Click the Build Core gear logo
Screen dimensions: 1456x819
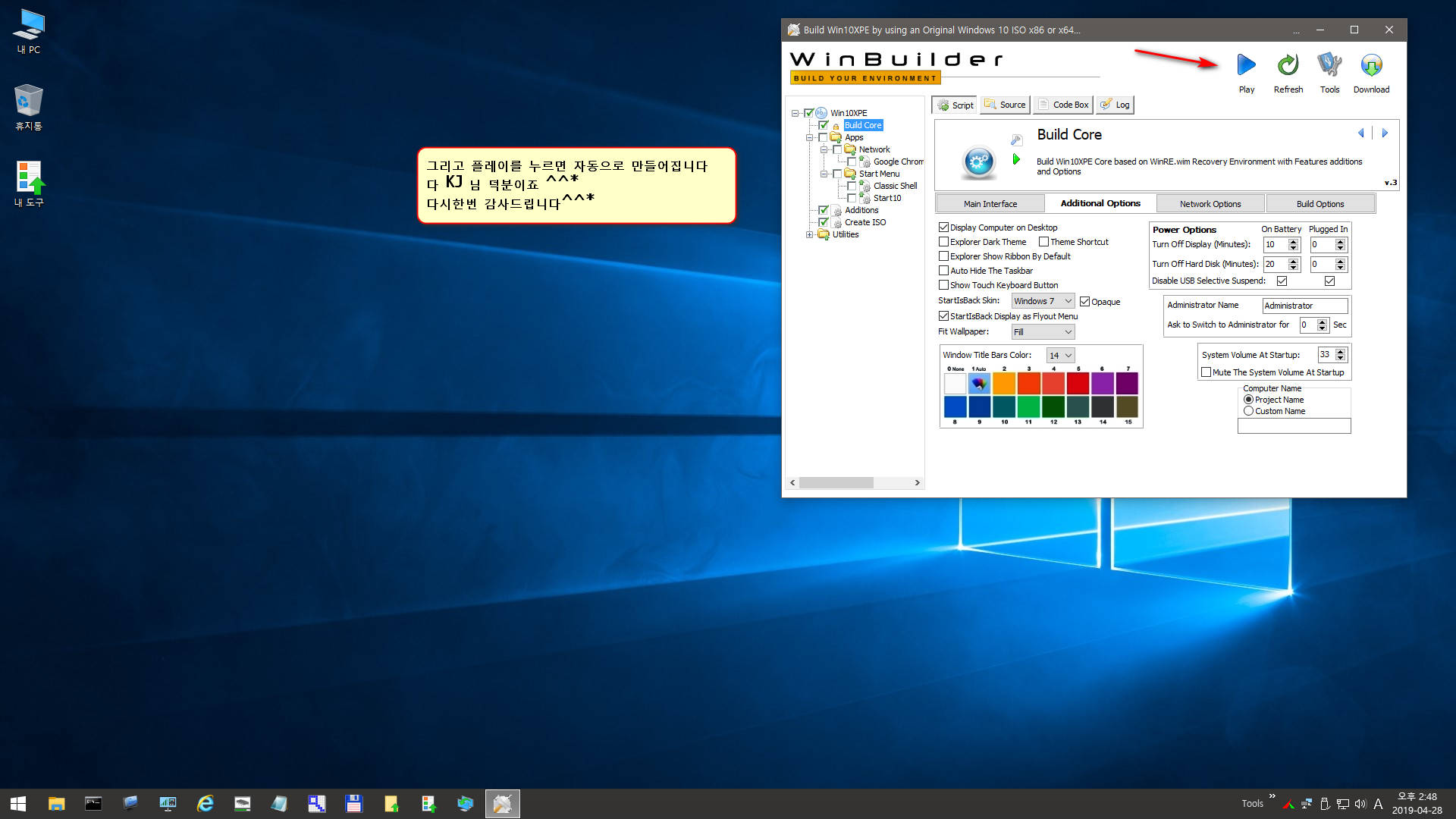979,162
